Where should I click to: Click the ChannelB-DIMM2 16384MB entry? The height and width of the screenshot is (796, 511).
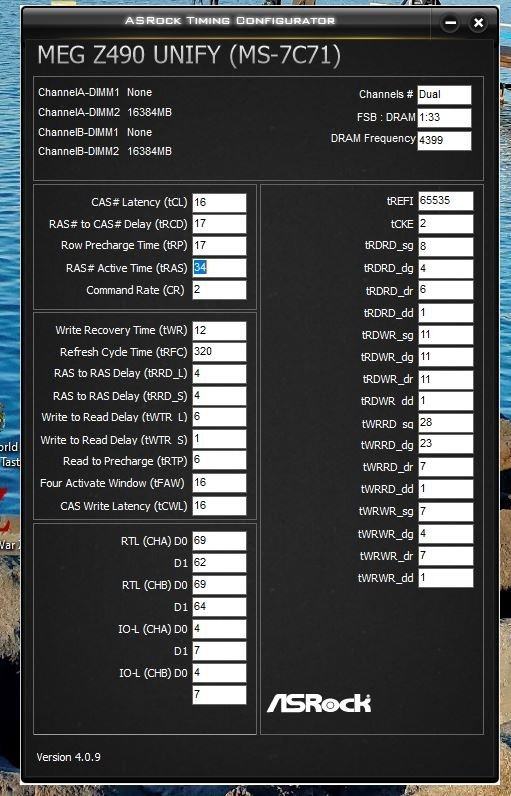click(105, 151)
